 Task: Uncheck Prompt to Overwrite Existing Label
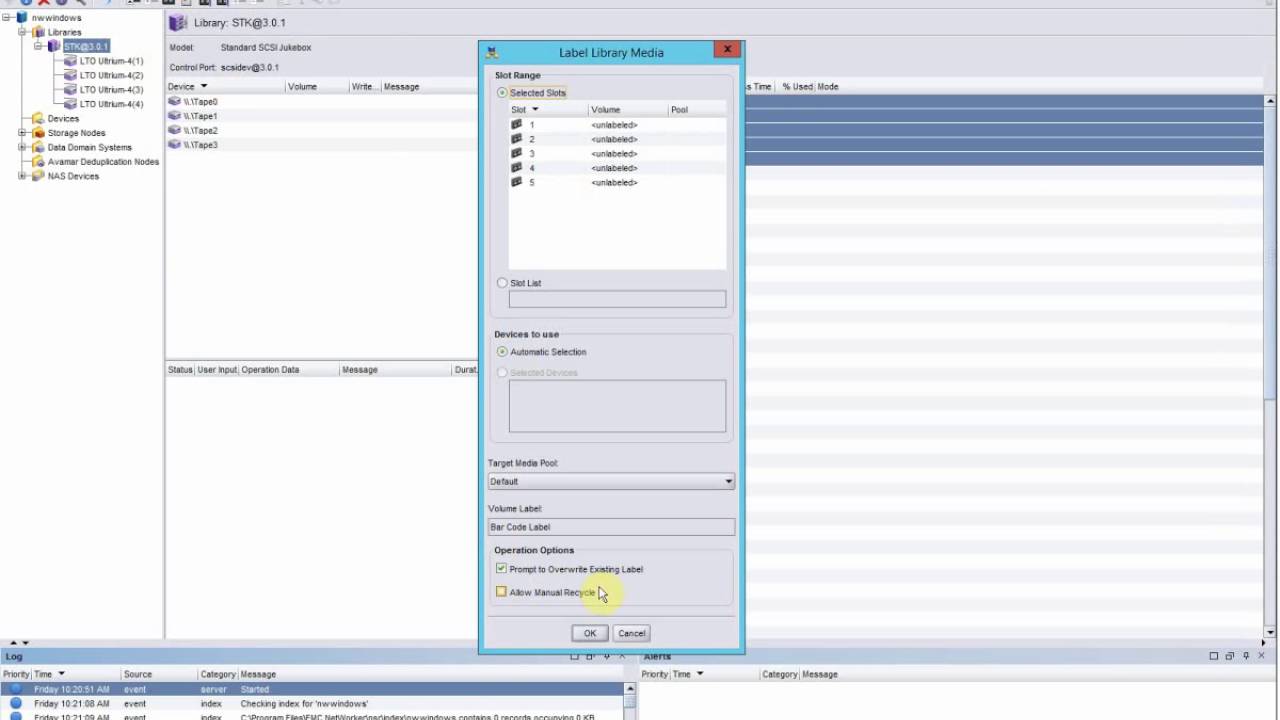501,569
